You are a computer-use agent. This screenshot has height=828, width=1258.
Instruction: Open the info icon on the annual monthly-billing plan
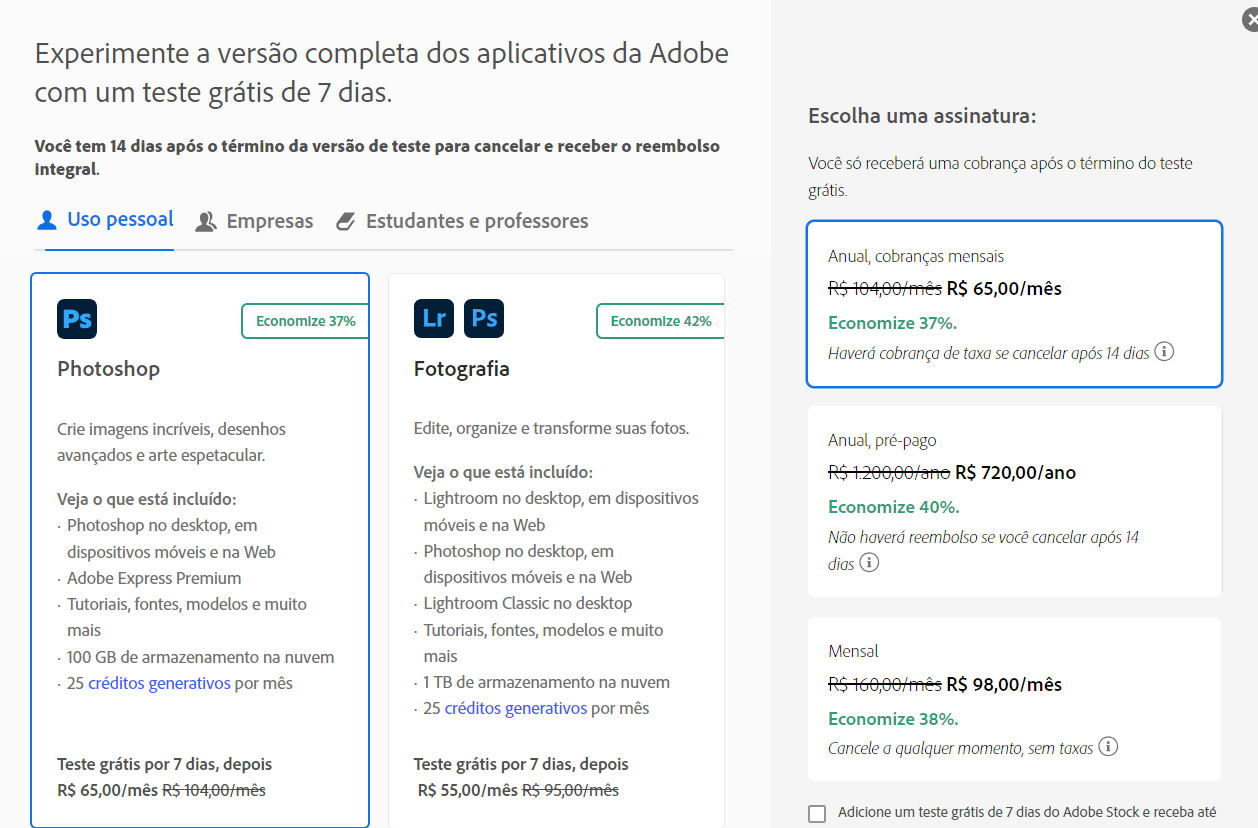coord(1166,353)
